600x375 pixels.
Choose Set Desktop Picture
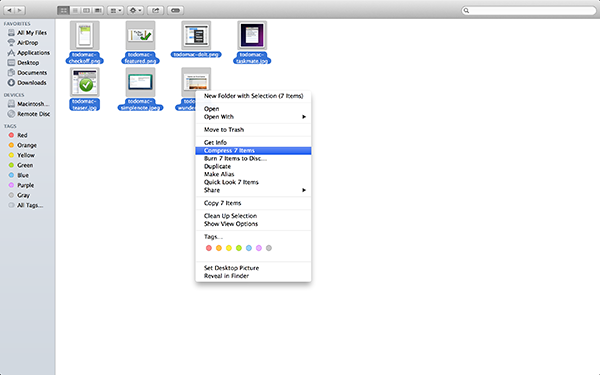click(253, 268)
